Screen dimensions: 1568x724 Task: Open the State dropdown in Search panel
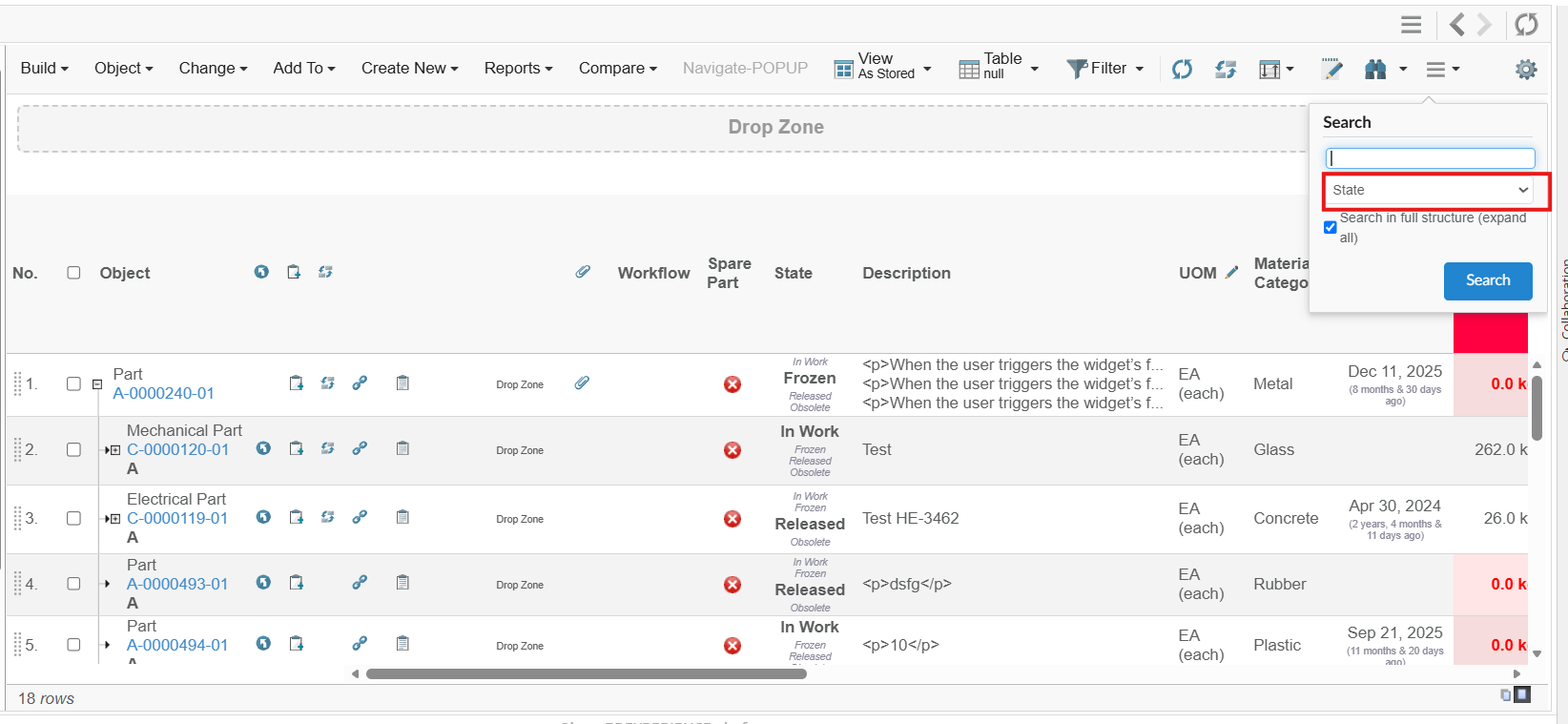(x=1430, y=190)
